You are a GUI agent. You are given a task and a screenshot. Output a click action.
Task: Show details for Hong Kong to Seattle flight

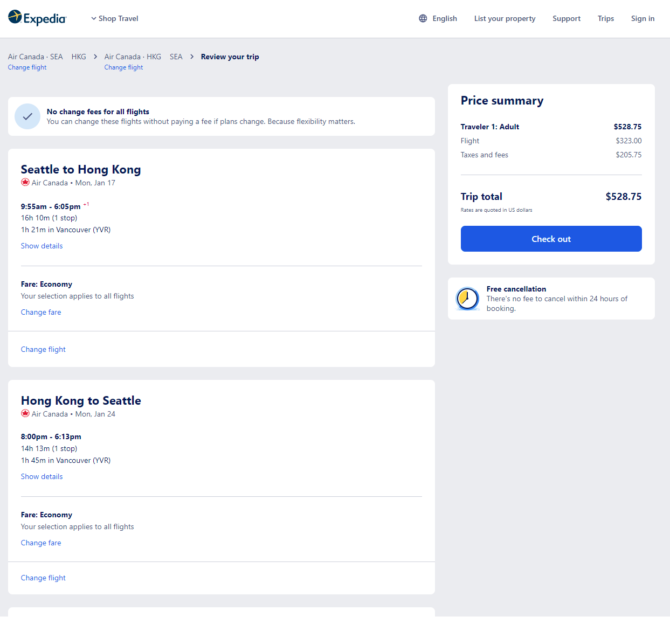pos(41,476)
